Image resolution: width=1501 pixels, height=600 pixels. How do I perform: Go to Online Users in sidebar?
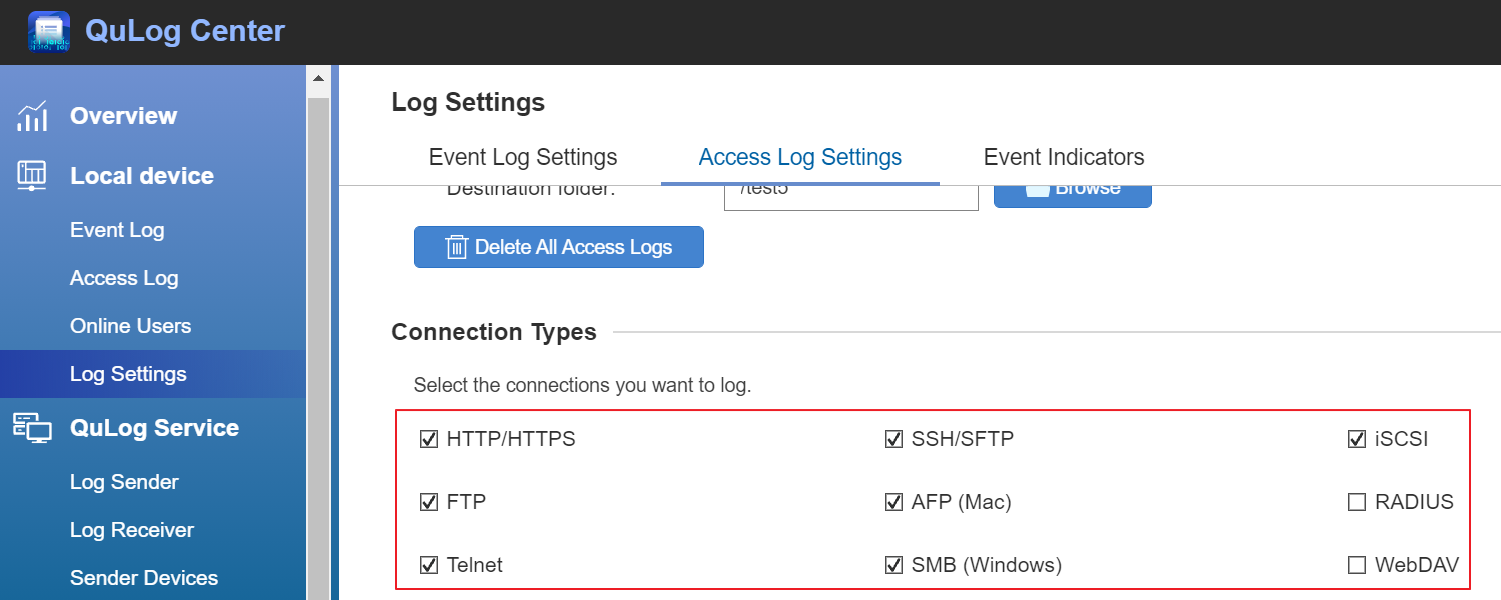[x=130, y=326]
